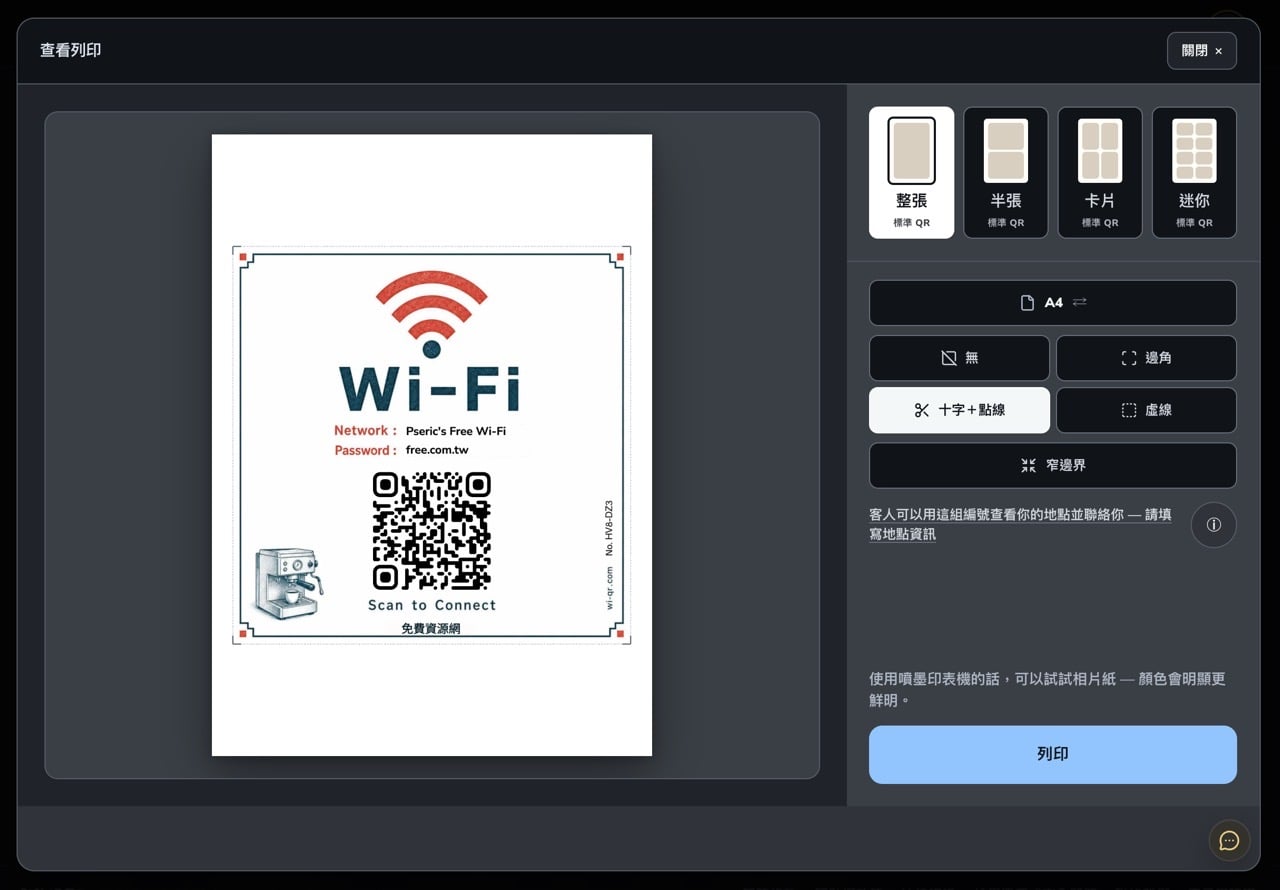Click the blue 列印 print button
Image resolution: width=1280 pixels, height=890 pixels.
coord(1052,754)
